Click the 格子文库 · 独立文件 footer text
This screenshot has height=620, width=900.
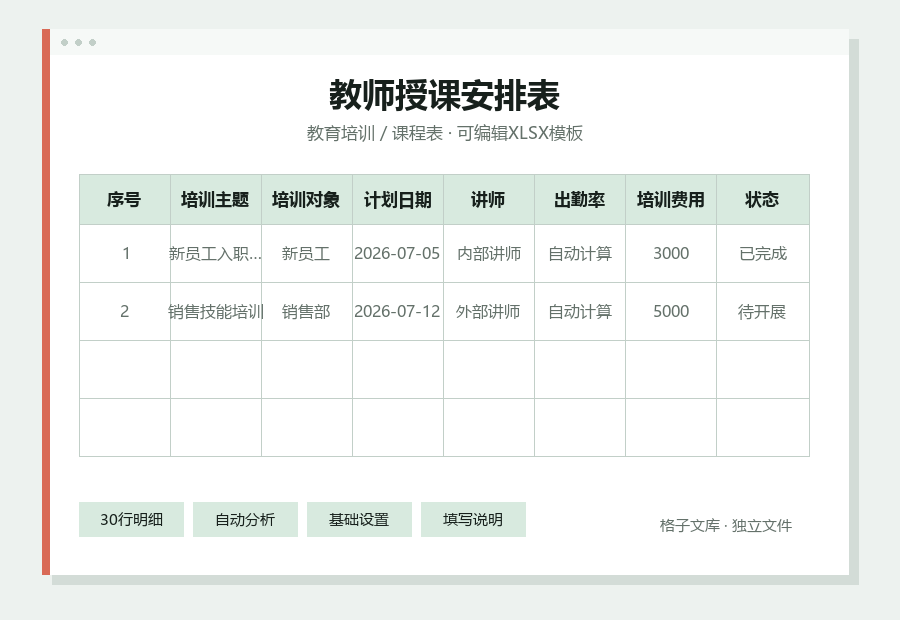pos(726,526)
